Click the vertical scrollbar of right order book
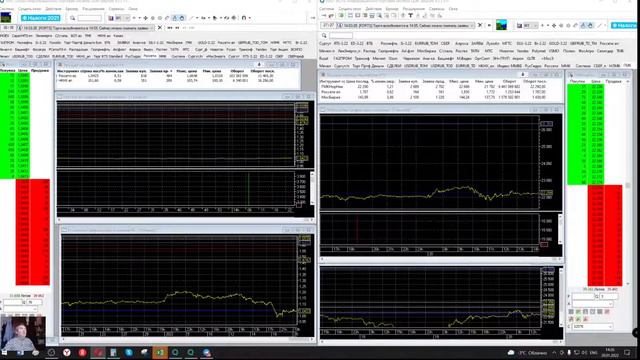The width and height of the screenshot is (640, 360). [x=628, y=182]
